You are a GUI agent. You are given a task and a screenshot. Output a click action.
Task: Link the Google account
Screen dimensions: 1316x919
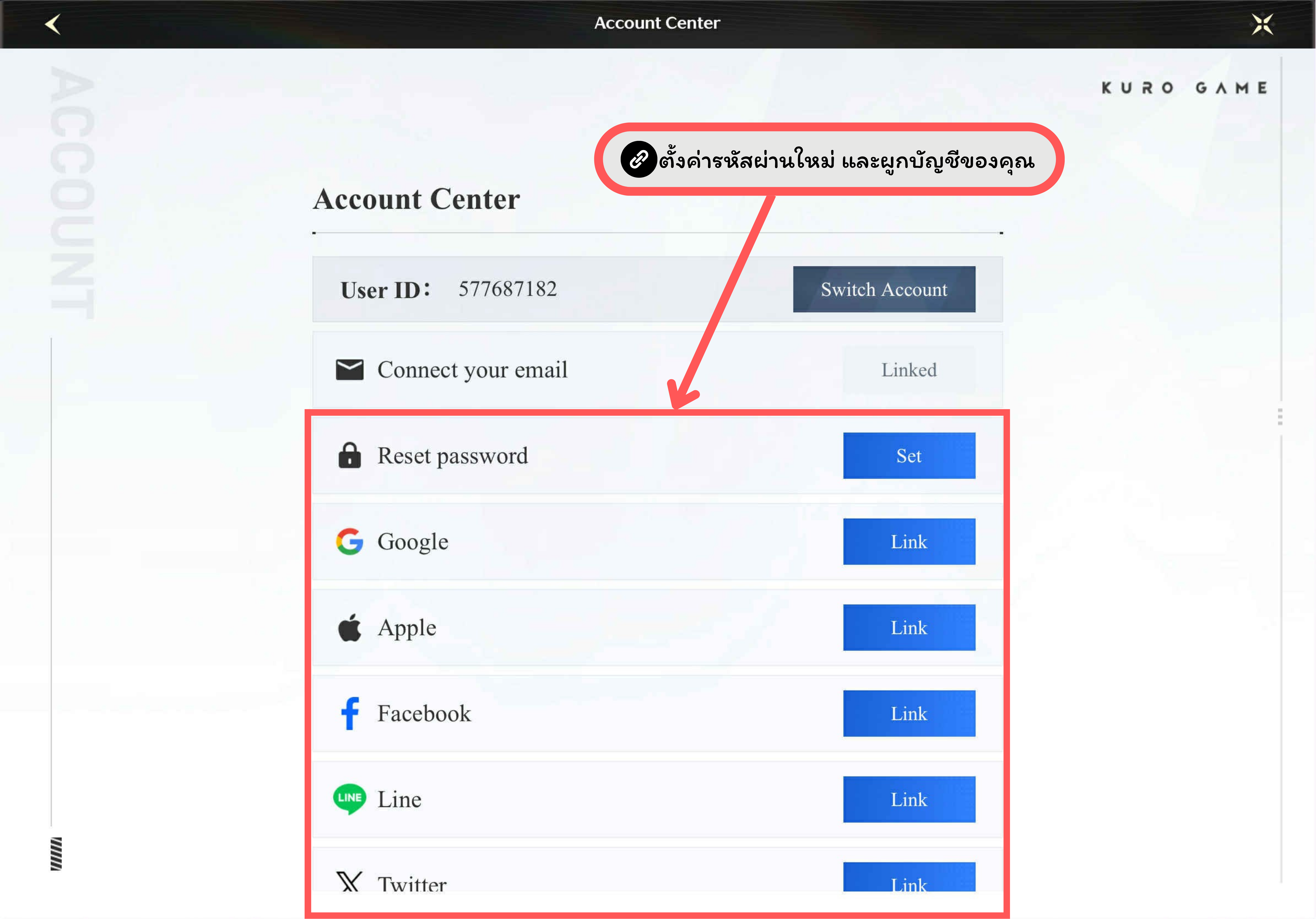click(x=909, y=541)
